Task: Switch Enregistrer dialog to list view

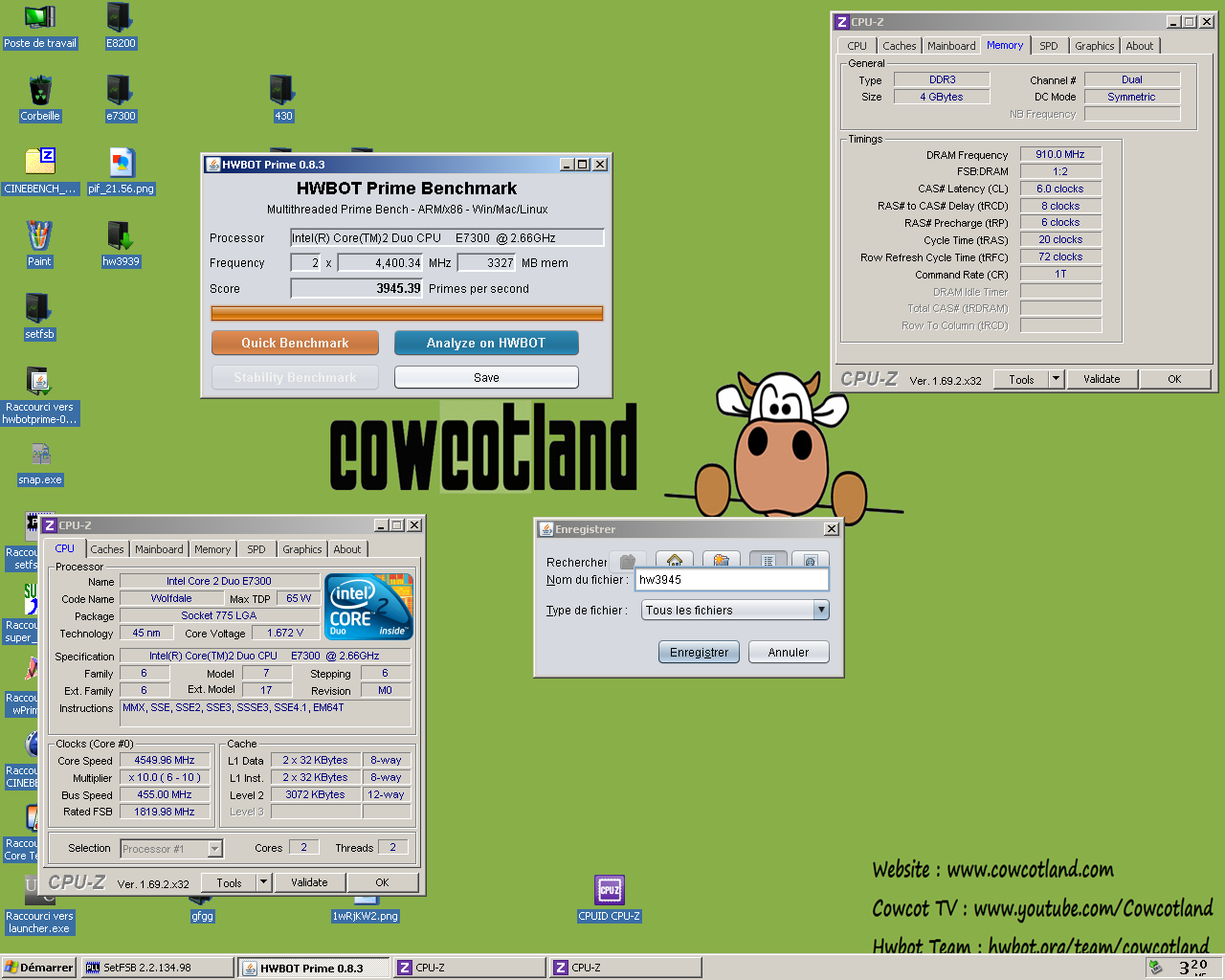Action: 768,562
